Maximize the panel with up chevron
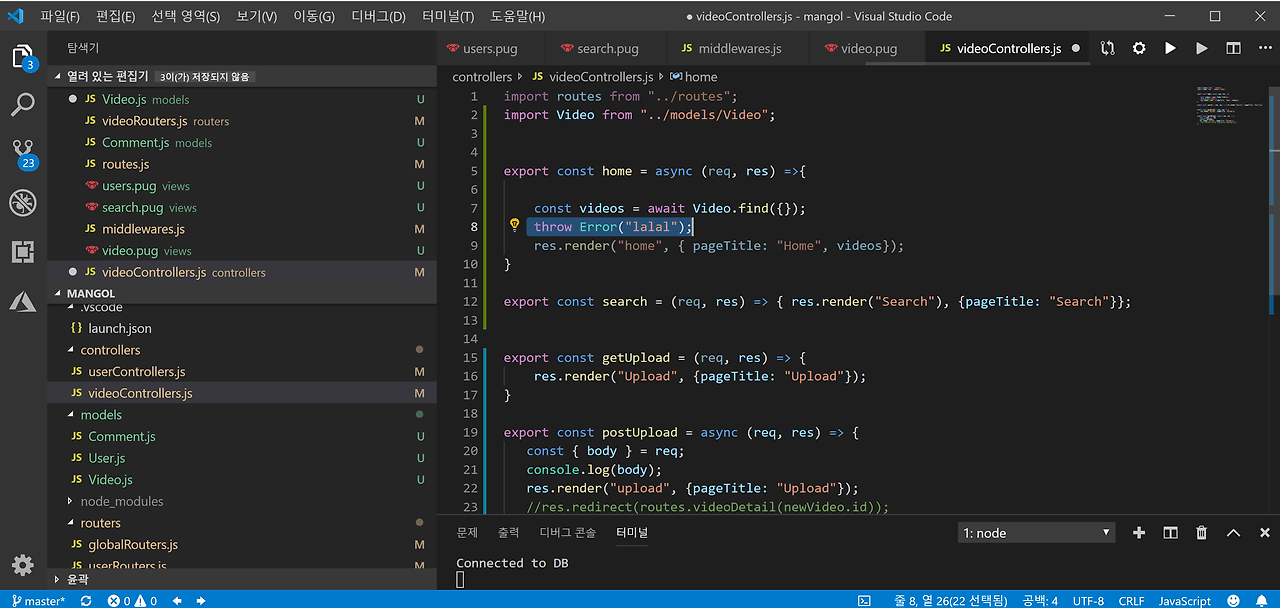 click(1234, 533)
